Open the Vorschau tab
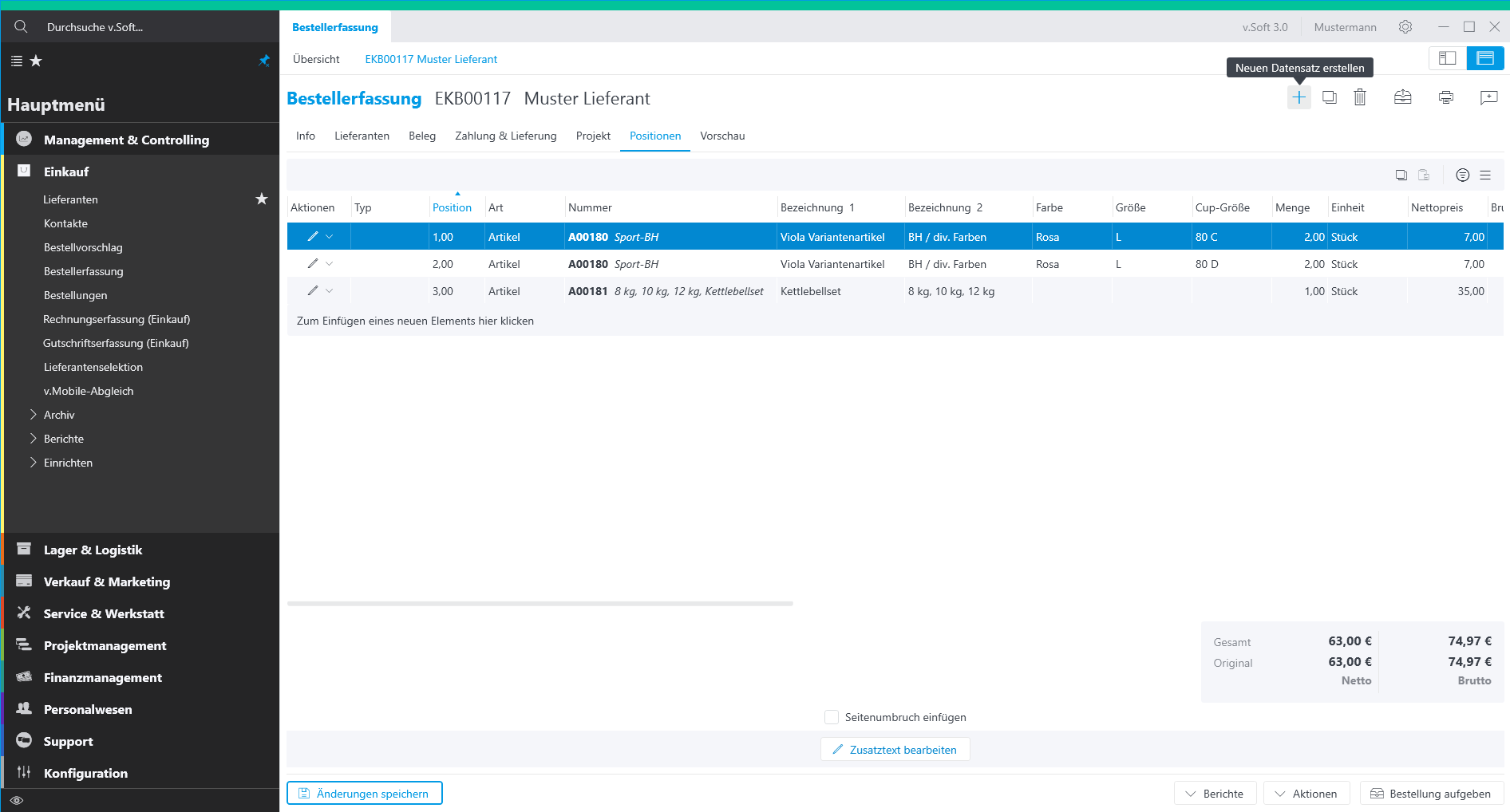1510x812 pixels. click(721, 136)
